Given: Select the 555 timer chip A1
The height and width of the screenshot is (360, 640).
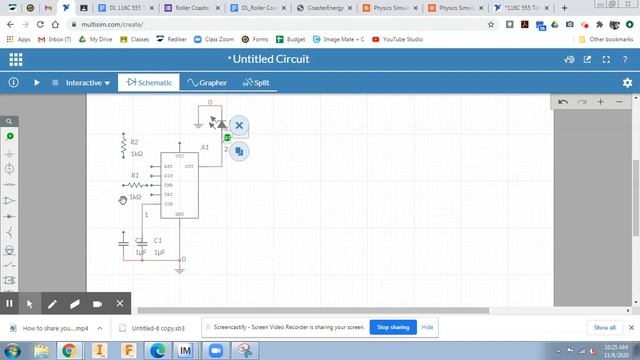Looking at the screenshot, I should (x=180, y=185).
